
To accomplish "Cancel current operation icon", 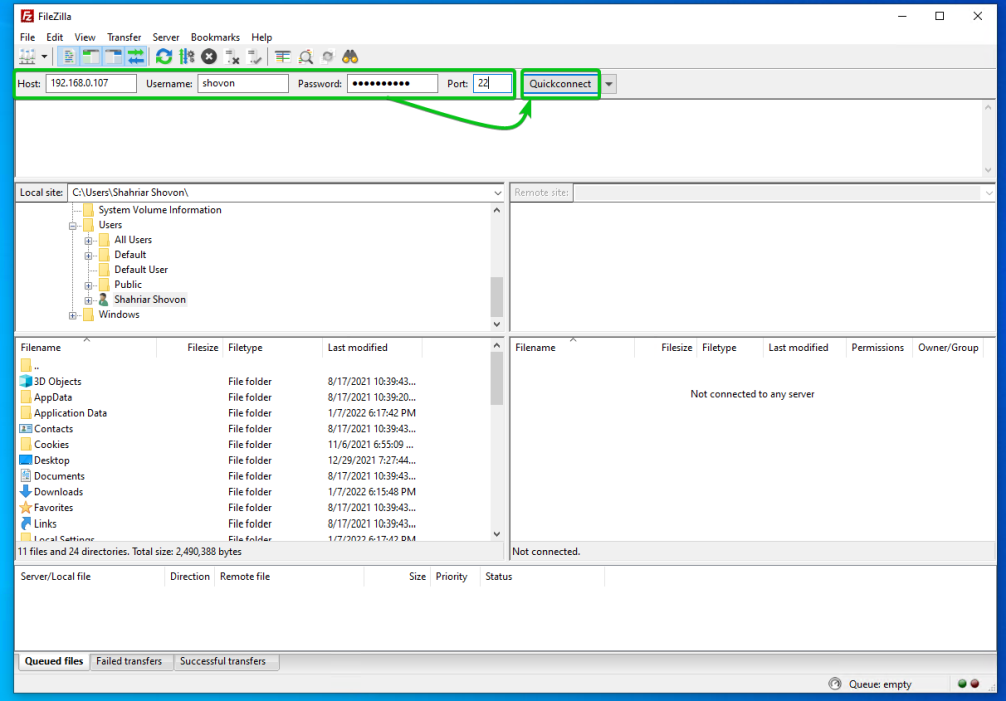I will 209,57.
